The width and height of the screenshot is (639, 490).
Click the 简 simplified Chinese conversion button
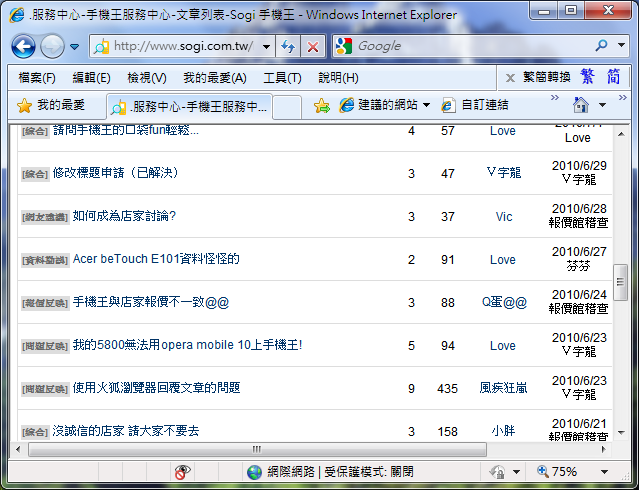[613, 77]
